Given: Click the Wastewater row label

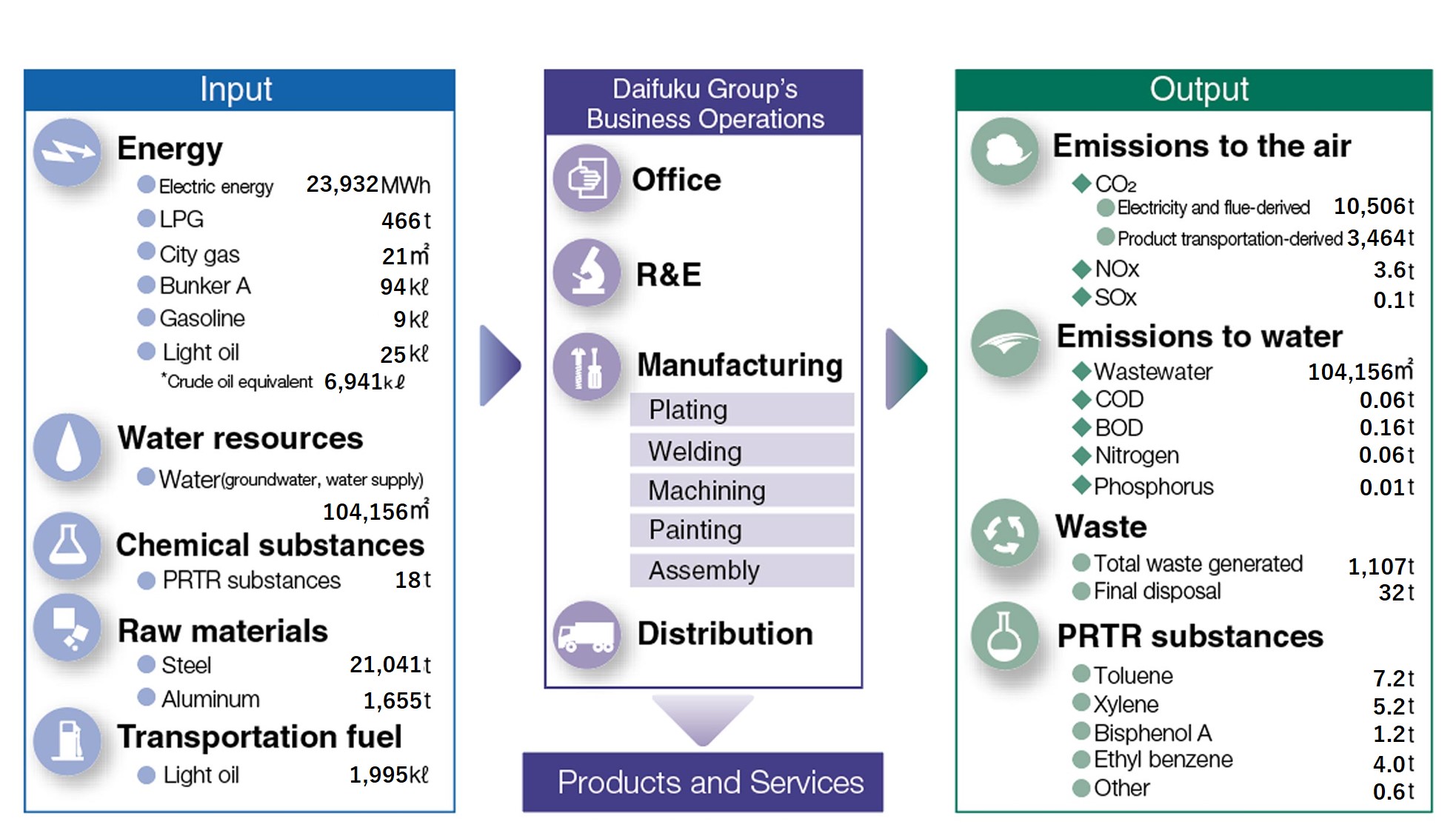Looking at the screenshot, I should point(1153,372).
